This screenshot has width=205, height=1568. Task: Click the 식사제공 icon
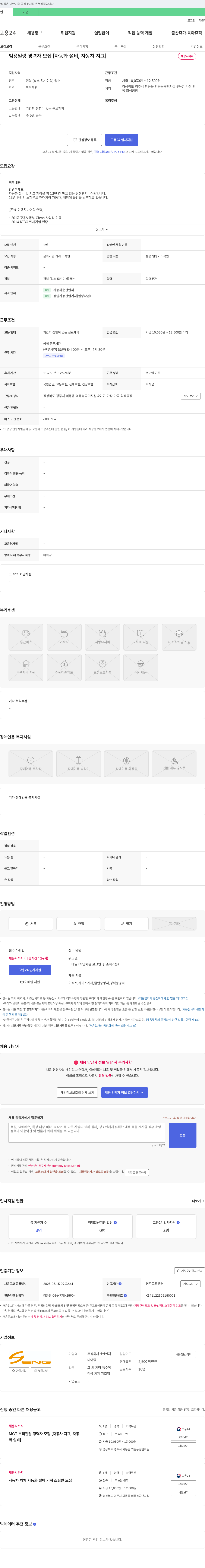click(141, 667)
